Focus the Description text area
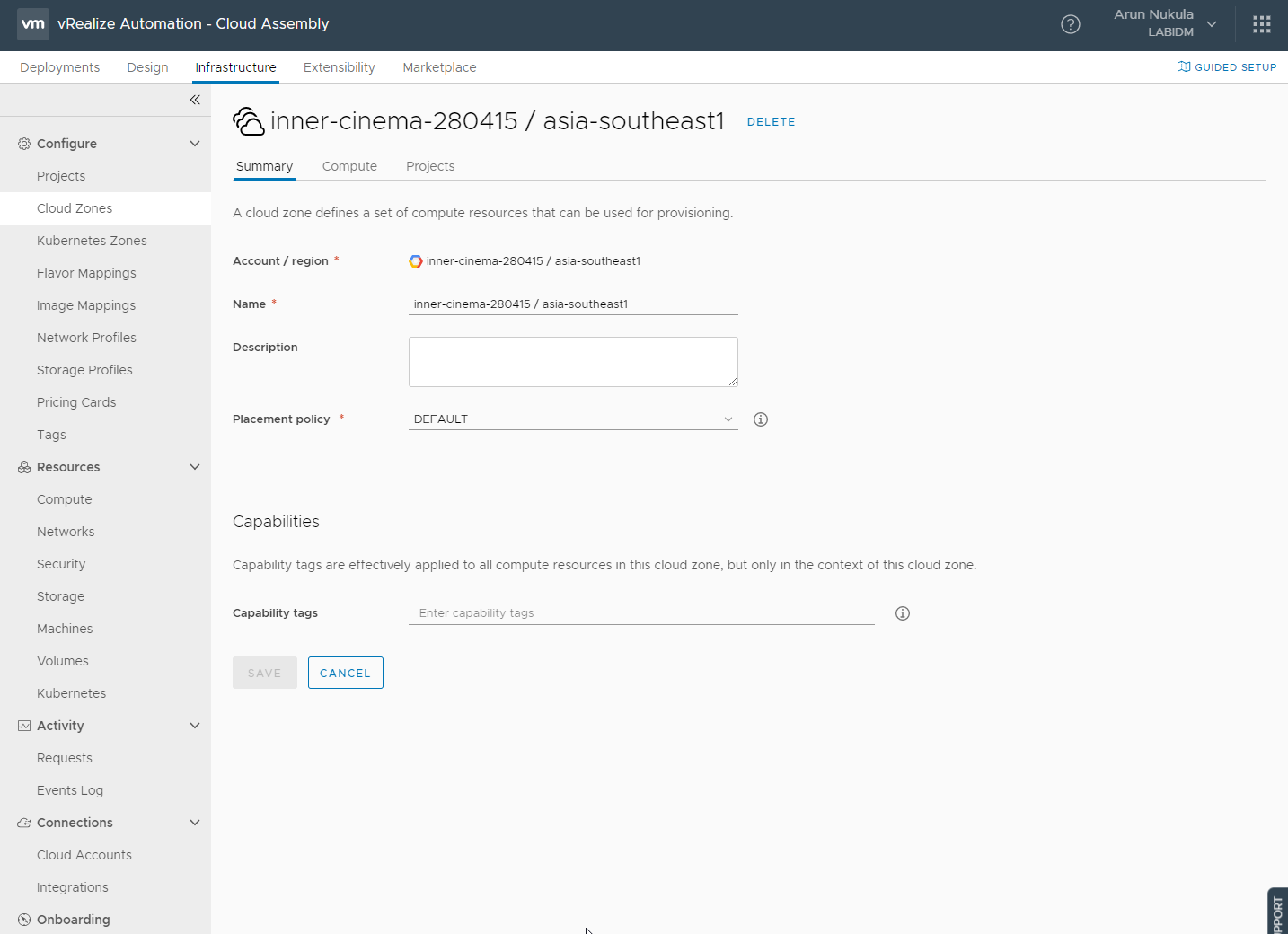Image resolution: width=1288 pixels, height=934 pixels. click(x=573, y=362)
